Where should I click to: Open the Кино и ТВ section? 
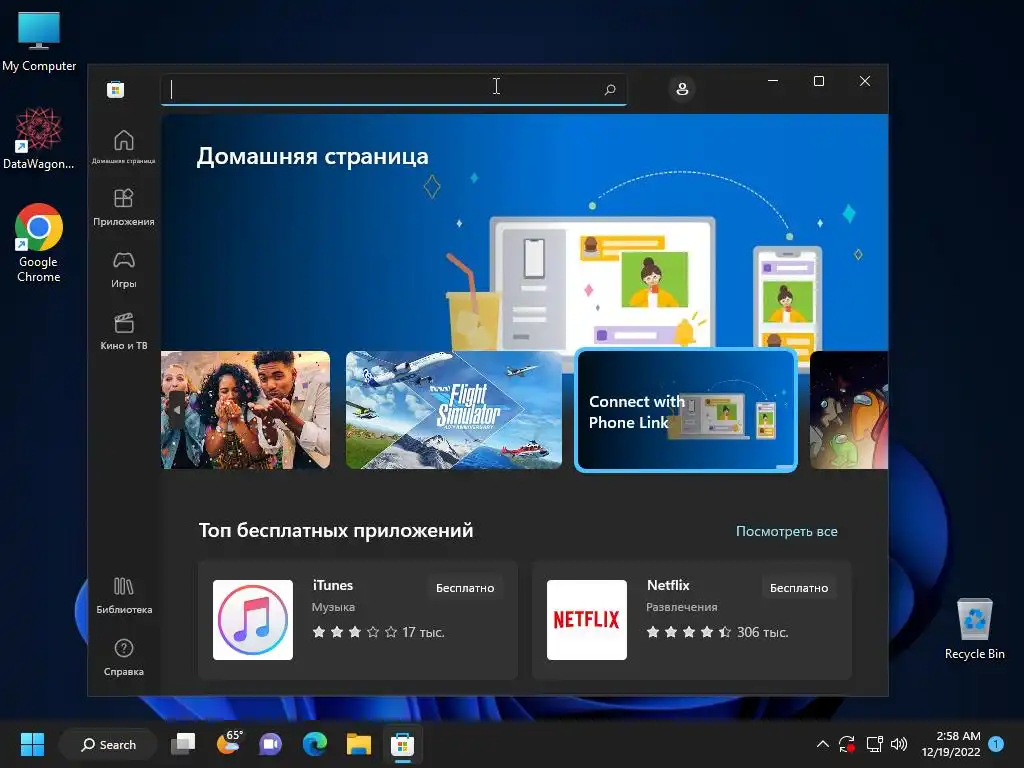123,332
